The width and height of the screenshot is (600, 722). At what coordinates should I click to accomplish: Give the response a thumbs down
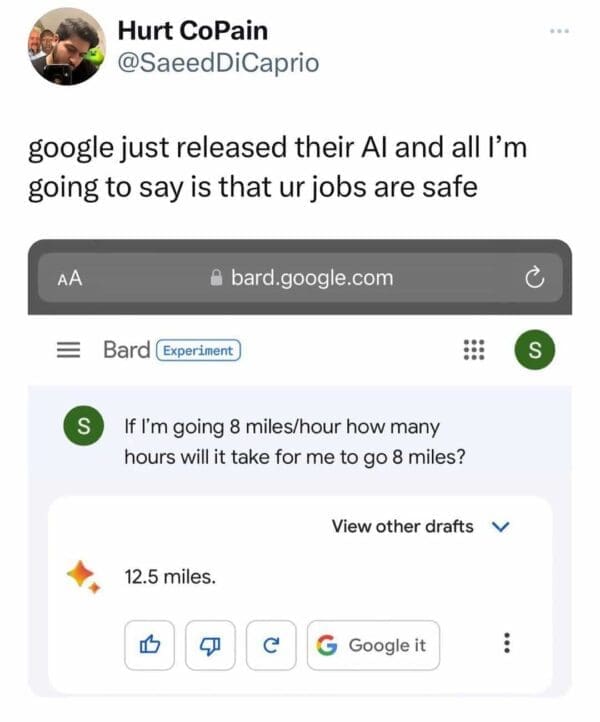click(211, 645)
